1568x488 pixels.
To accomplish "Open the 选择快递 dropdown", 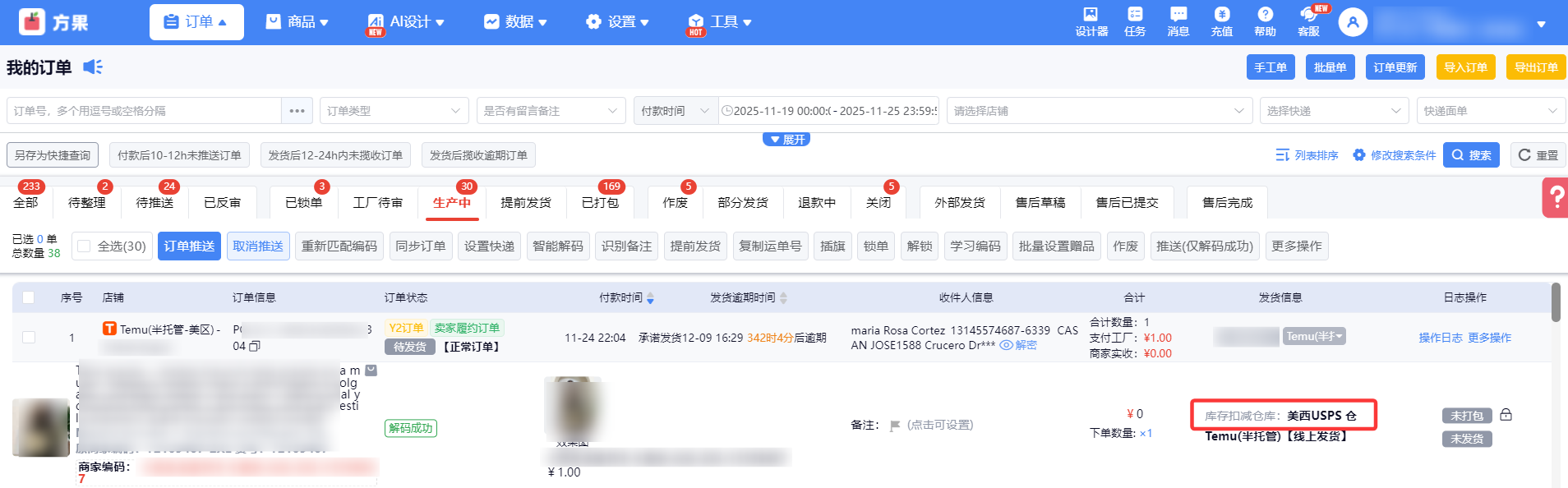I will [x=1335, y=111].
